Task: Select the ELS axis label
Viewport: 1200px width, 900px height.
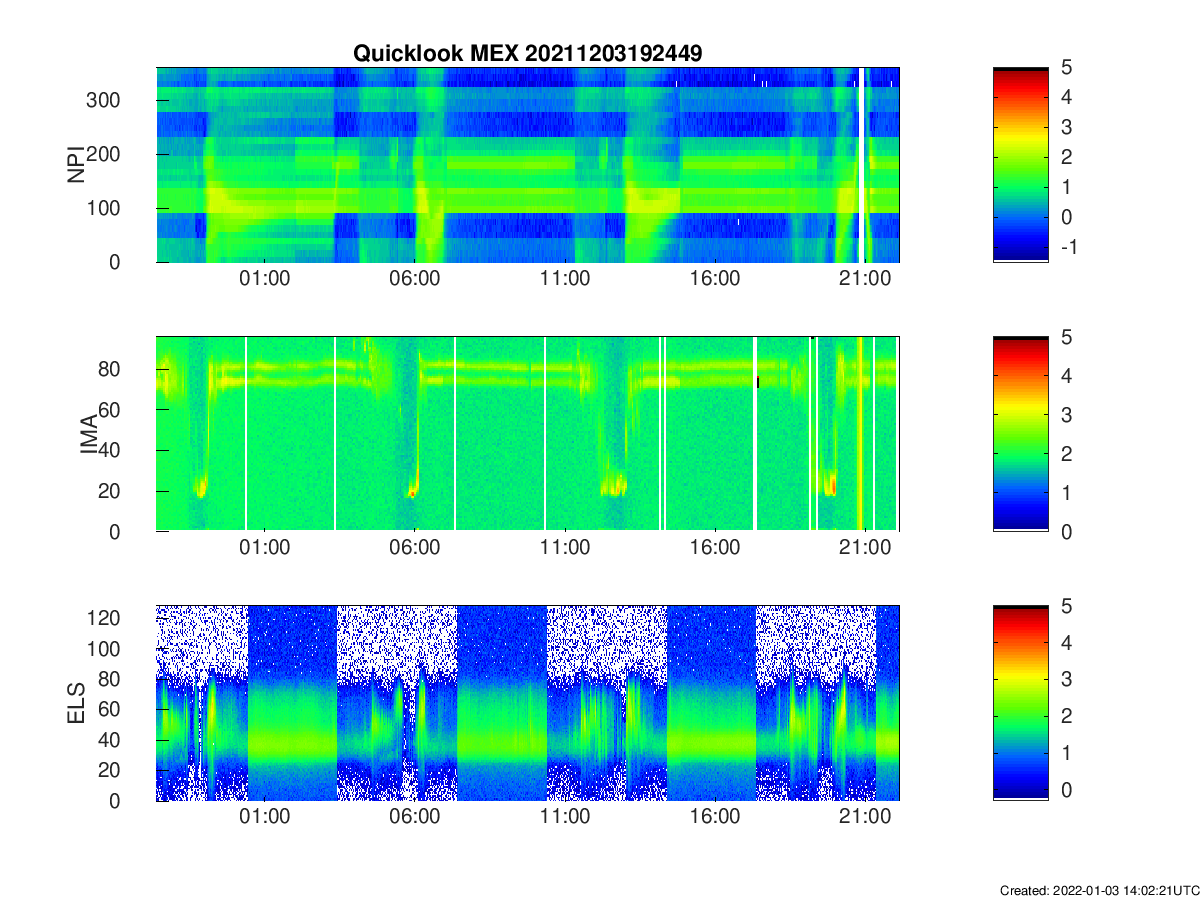Action: 76,703
